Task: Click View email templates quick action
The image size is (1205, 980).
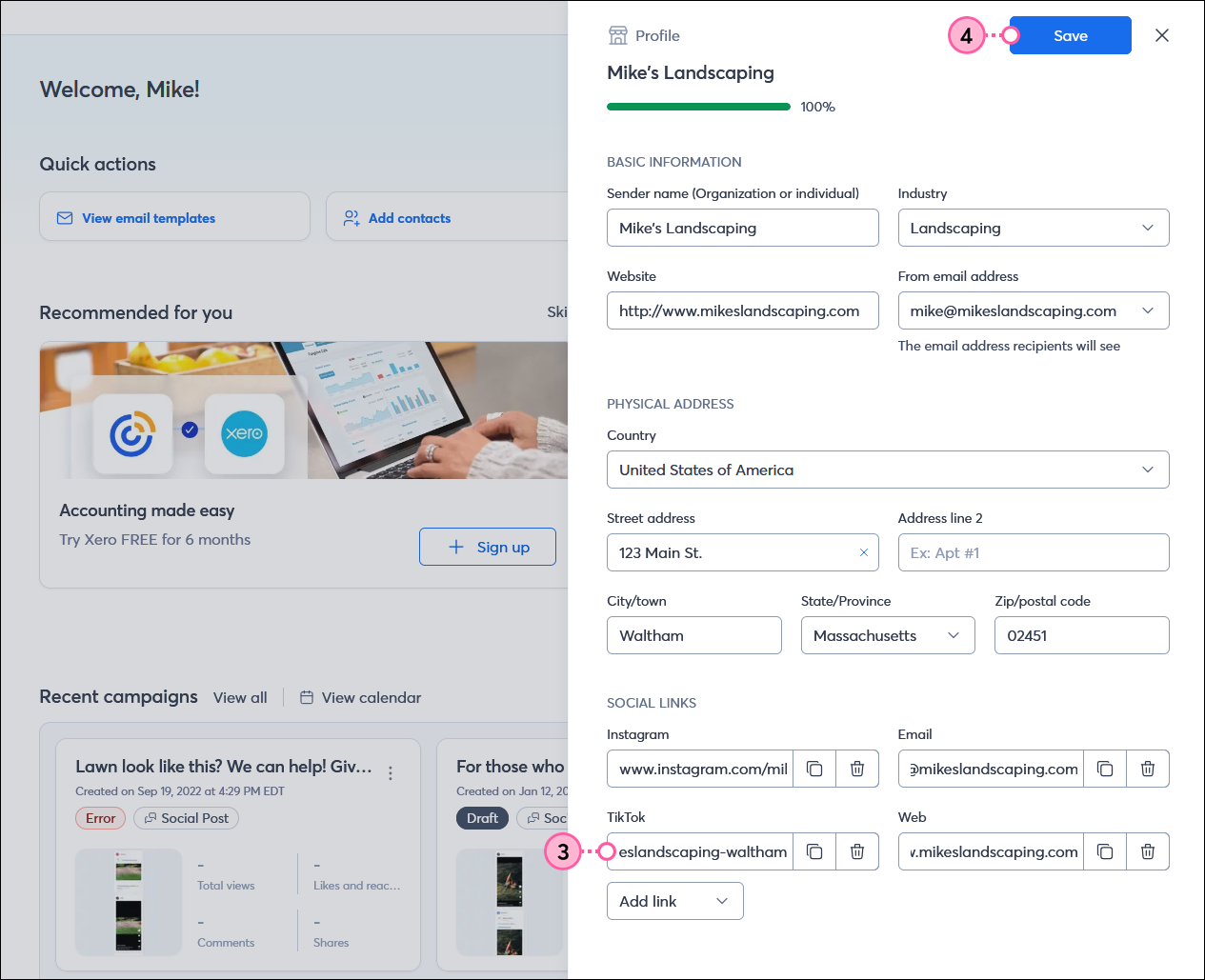Action: [174, 217]
